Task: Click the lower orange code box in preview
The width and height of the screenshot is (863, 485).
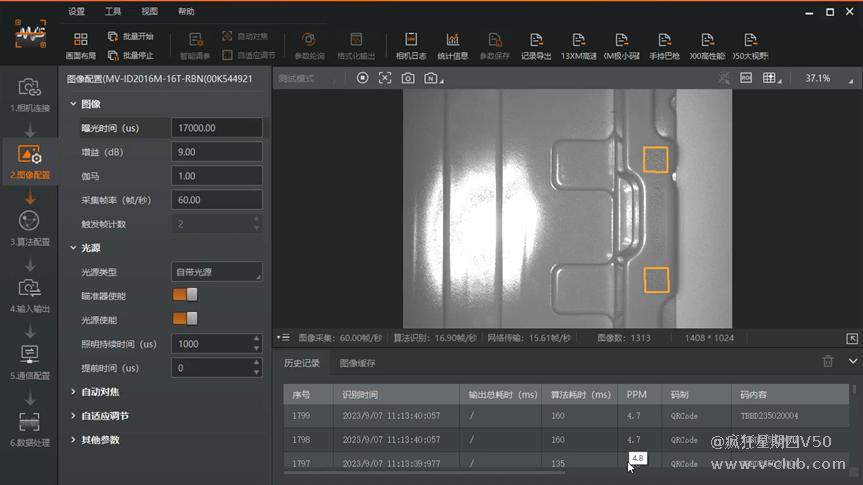Action: (x=656, y=280)
